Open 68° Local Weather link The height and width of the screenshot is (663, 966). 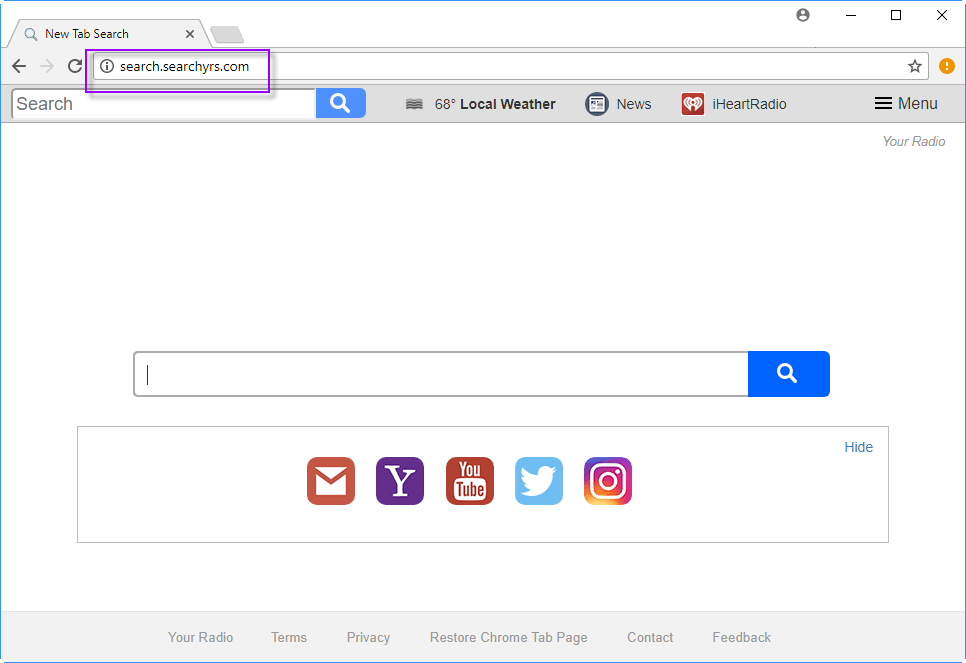point(495,104)
